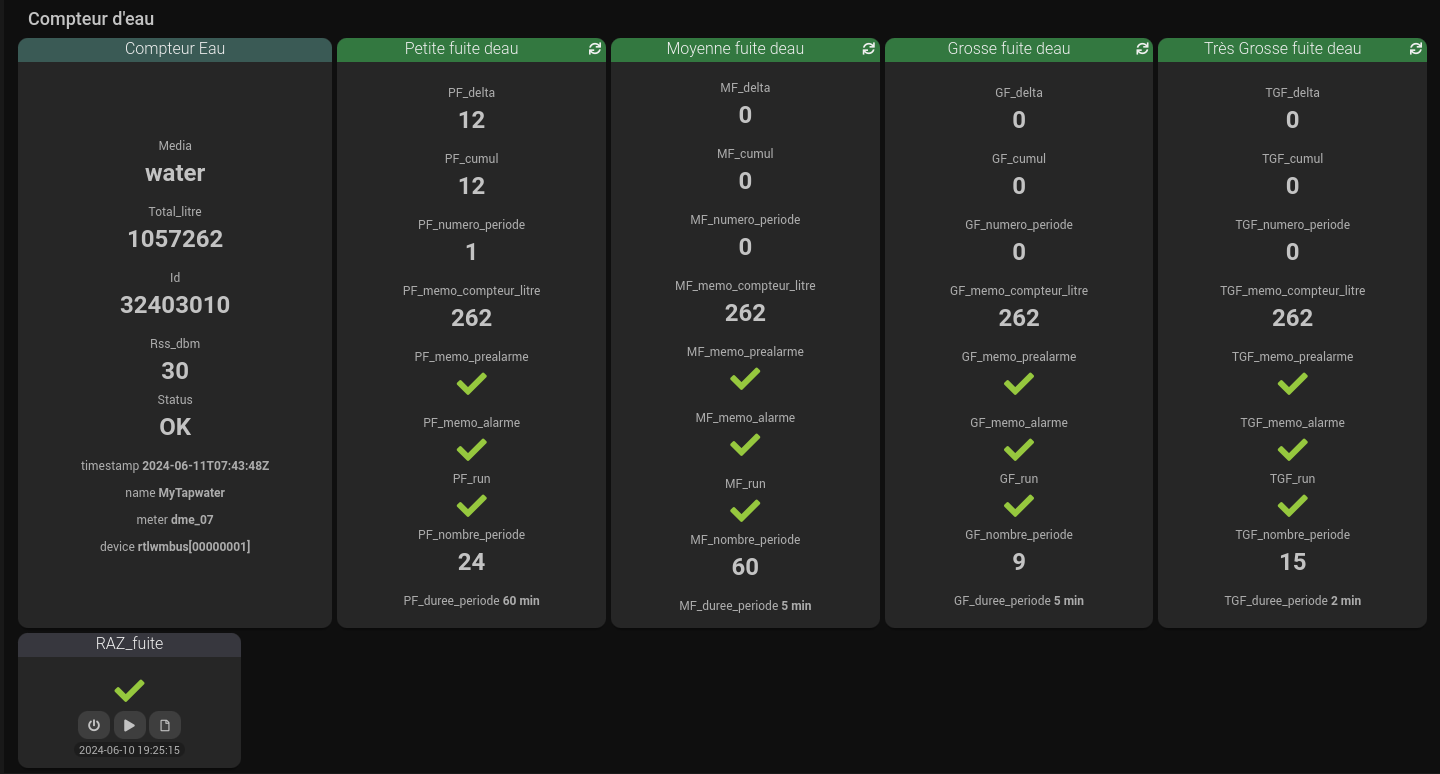Click the GF_run checkmark

1019,505
